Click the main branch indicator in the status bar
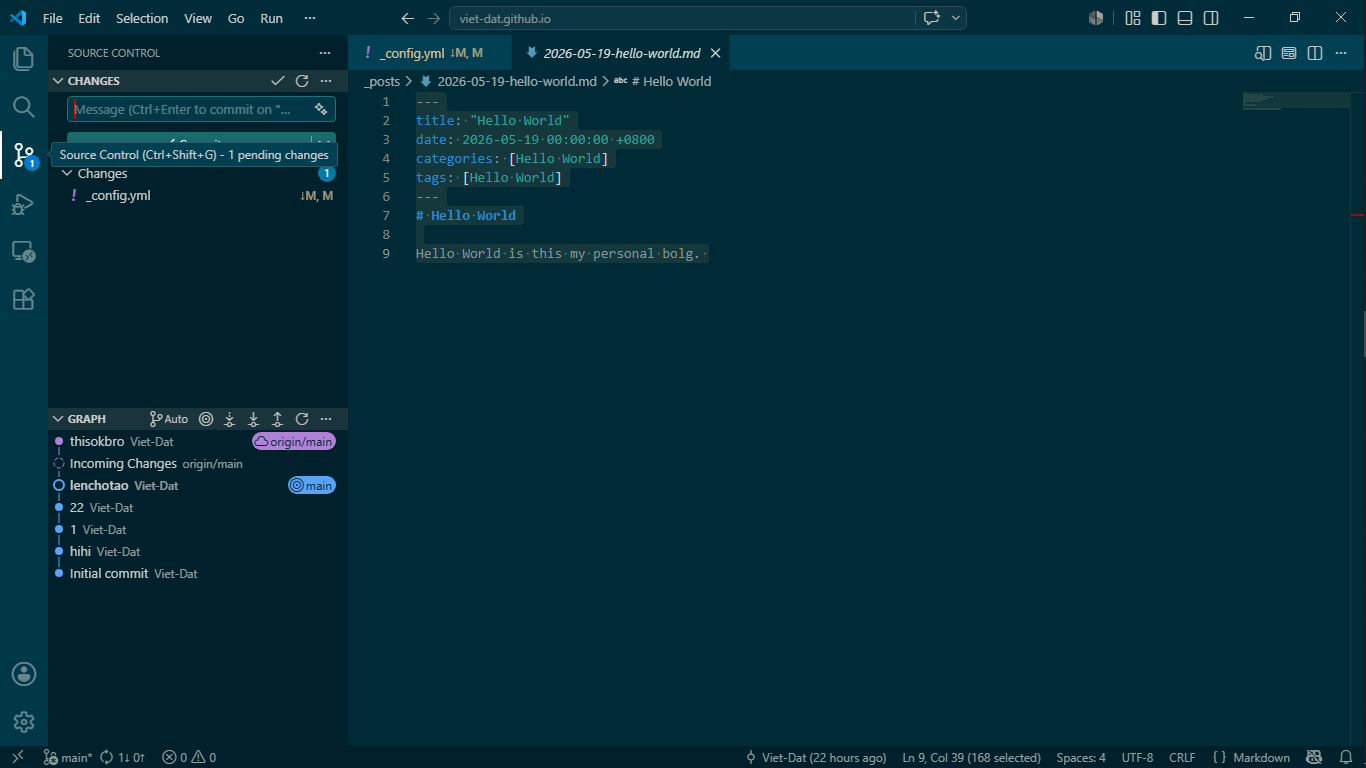Screen dimensions: 1366x768 pyautogui.click(x=68, y=757)
